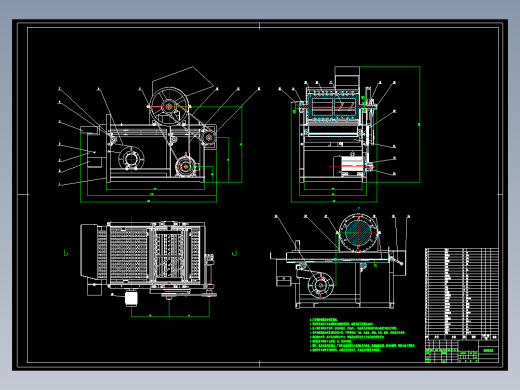Click the white motor in the plan view
The width and height of the screenshot is (520, 390).
click(x=131, y=299)
